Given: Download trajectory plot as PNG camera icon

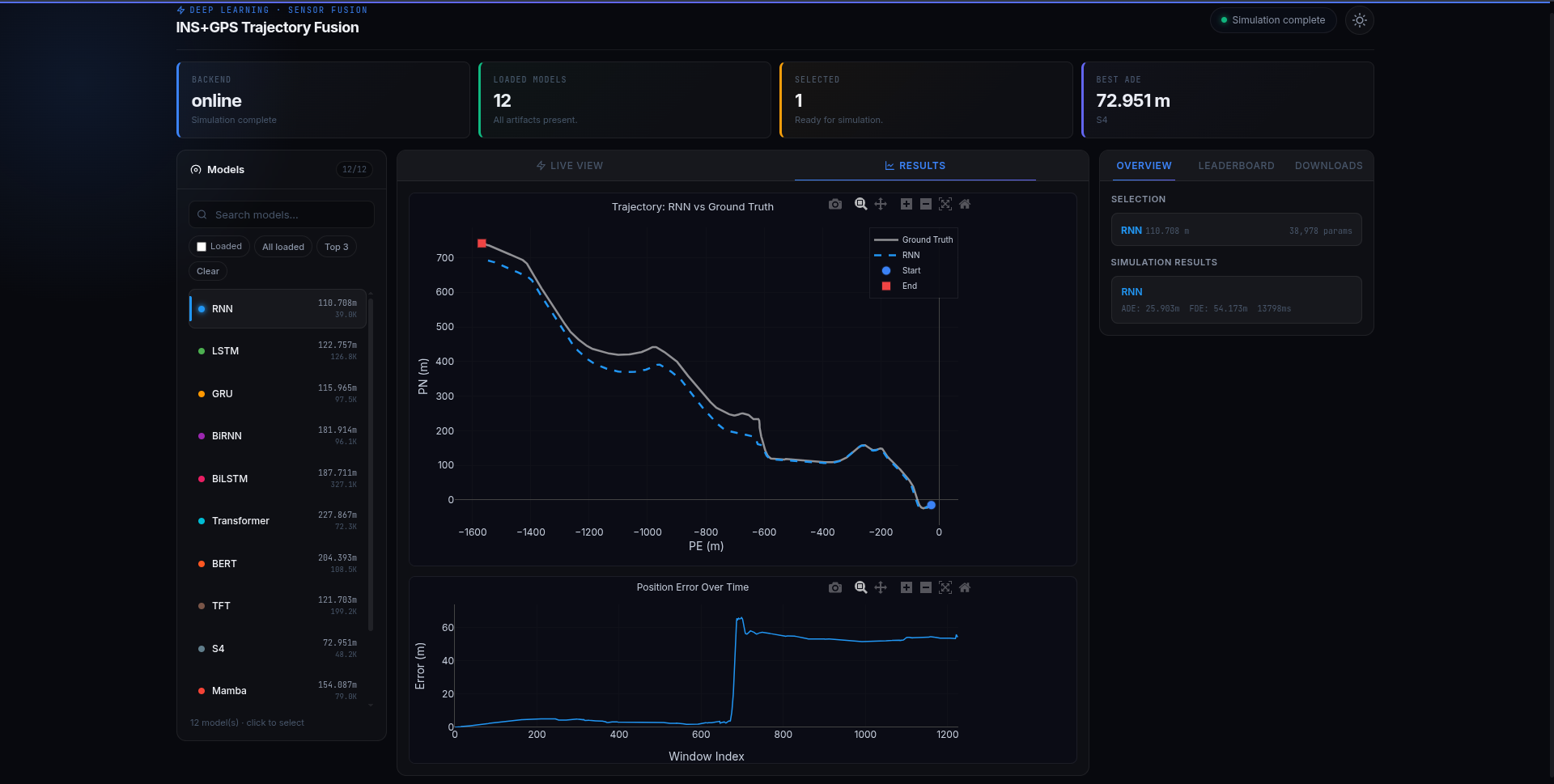Looking at the screenshot, I should (x=835, y=205).
